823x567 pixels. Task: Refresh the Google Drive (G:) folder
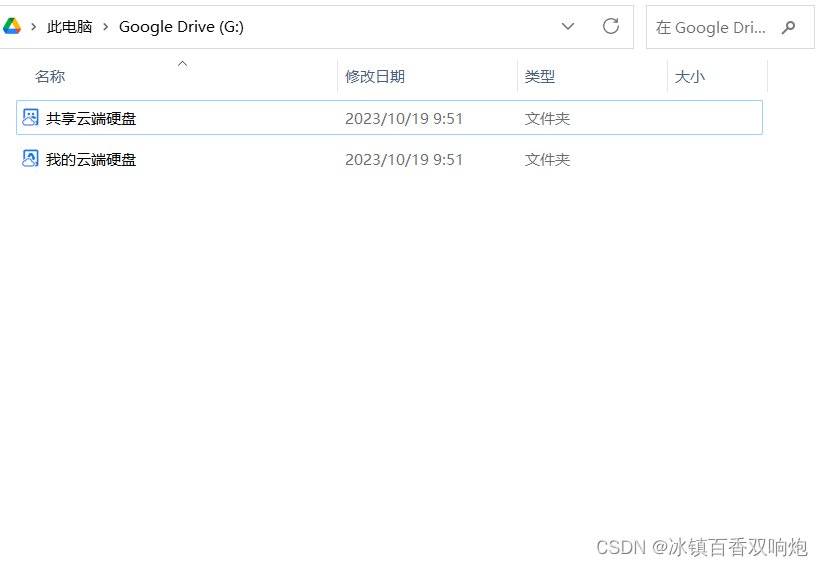[x=610, y=26]
